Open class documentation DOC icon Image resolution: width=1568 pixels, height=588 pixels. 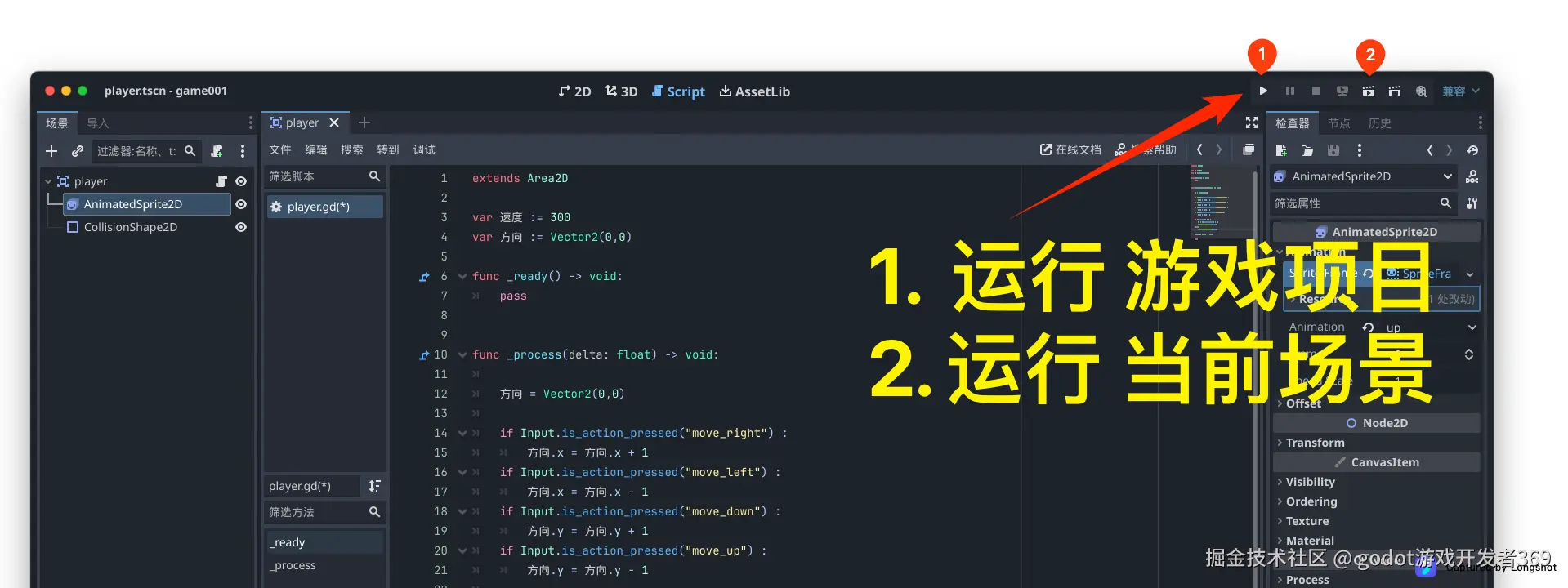coord(1472,176)
